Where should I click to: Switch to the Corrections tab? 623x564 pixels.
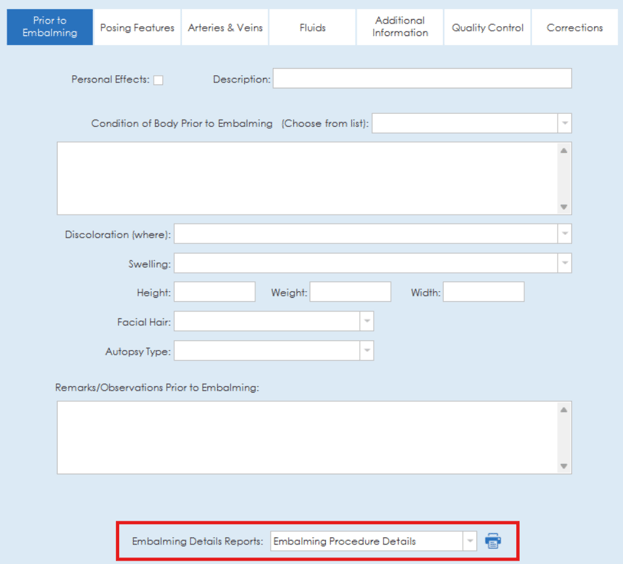point(574,28)
